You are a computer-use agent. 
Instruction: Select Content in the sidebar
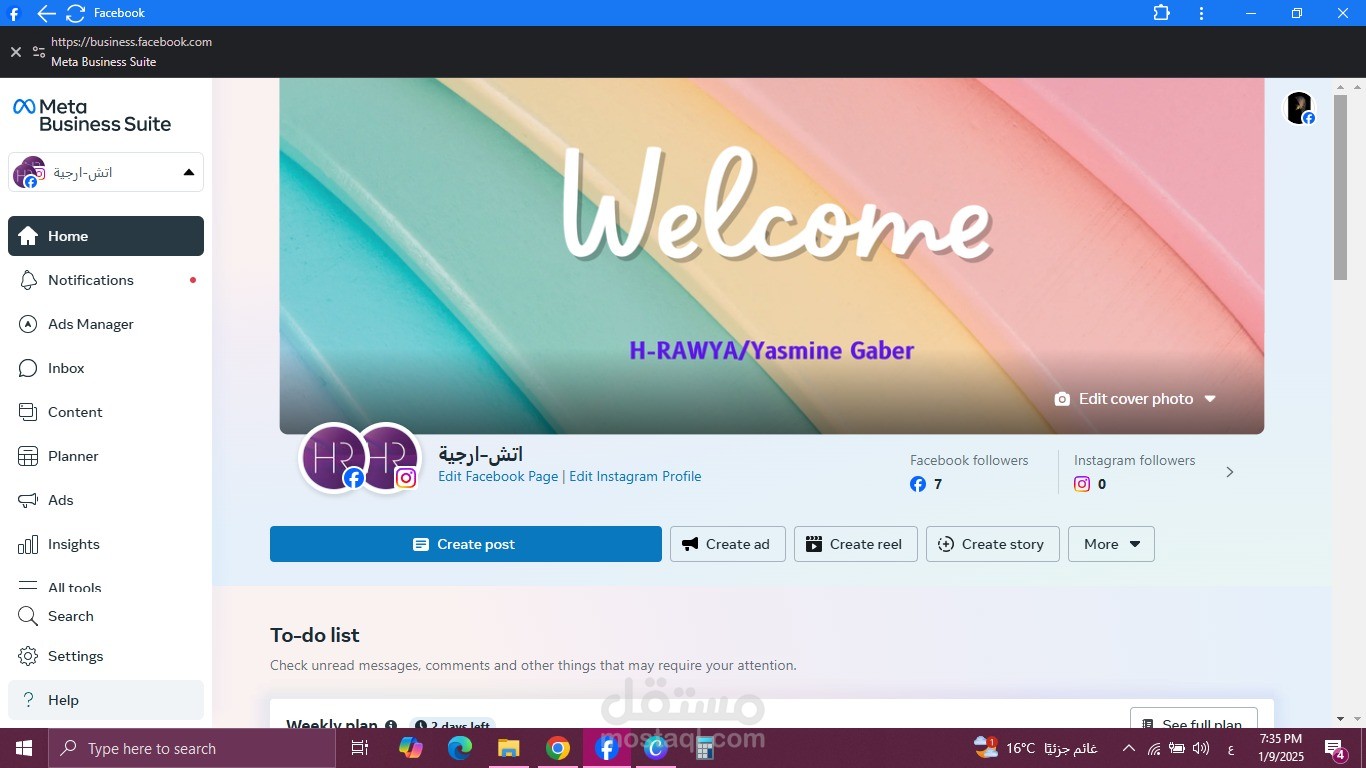[x=106, y=412]
